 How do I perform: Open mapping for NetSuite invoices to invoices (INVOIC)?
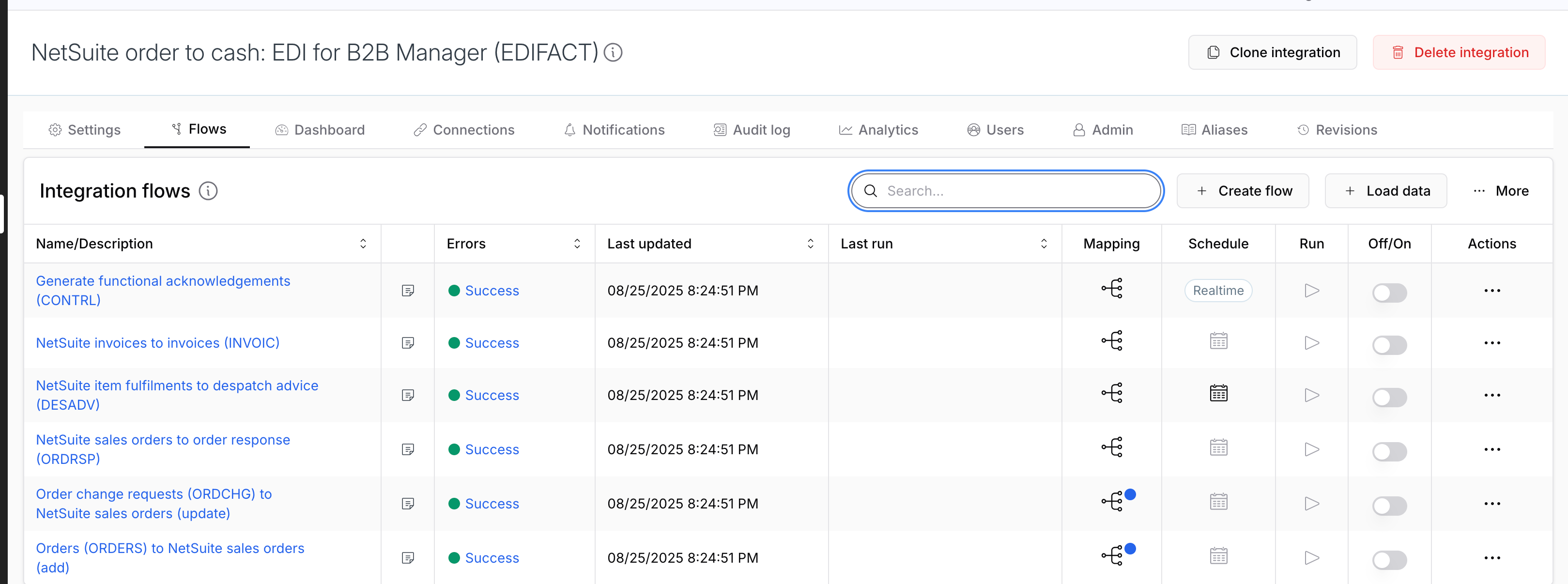(x=1111, y=341)
